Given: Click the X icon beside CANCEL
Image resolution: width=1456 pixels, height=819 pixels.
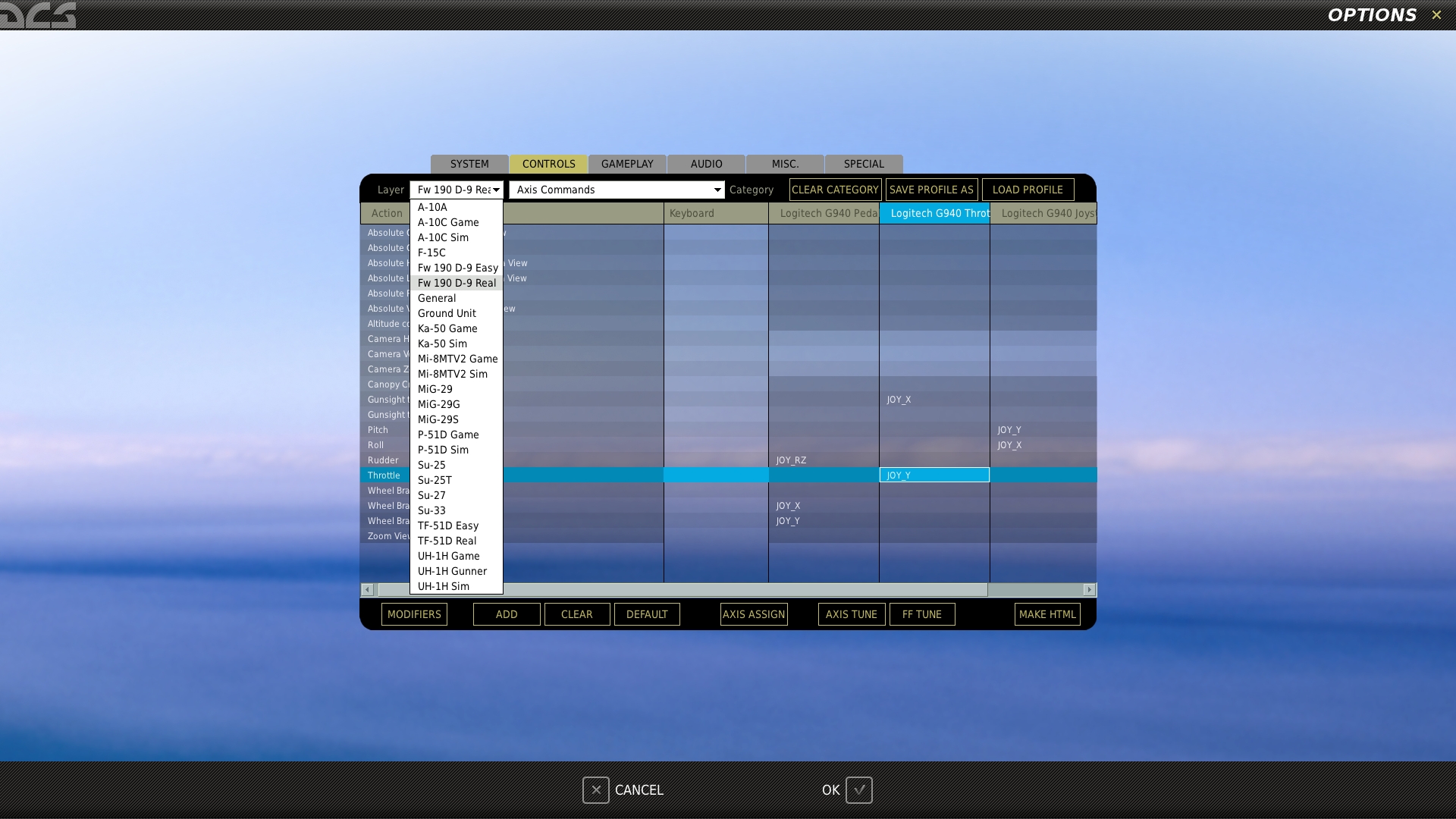Looking at the screenshot, I should 596,790.
